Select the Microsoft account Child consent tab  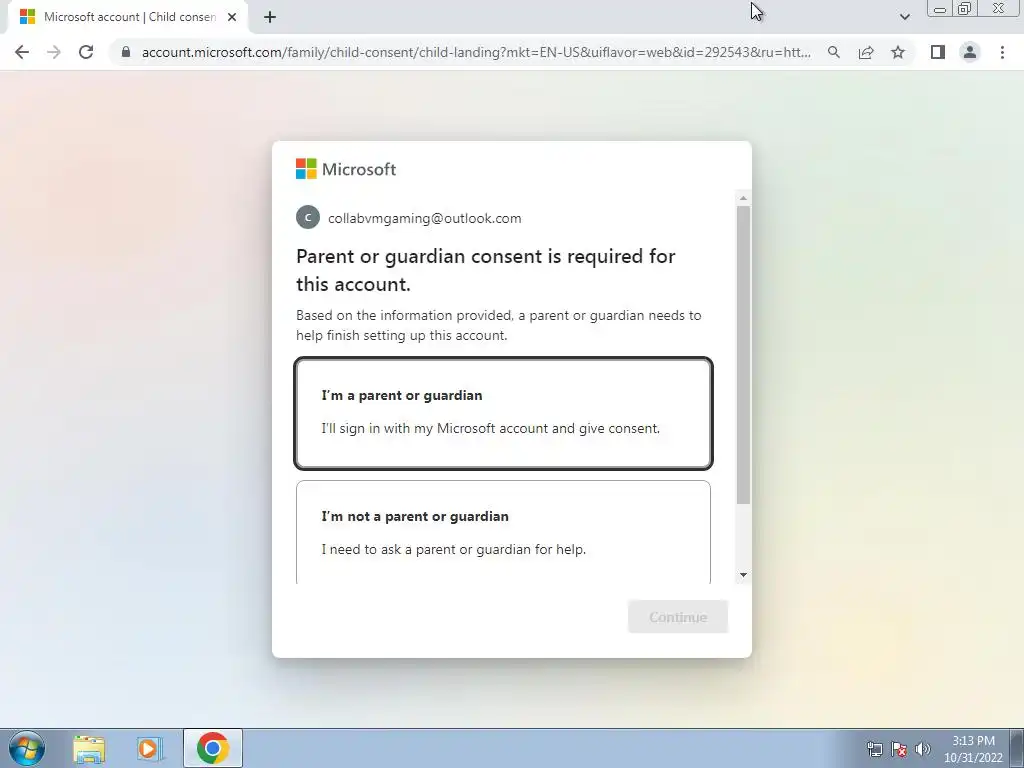pos(127,17)
